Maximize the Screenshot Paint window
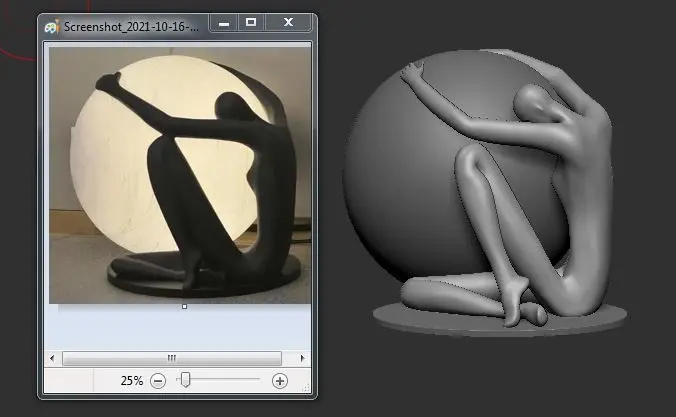This screenshot has width=676, height=417. (251, 23)
